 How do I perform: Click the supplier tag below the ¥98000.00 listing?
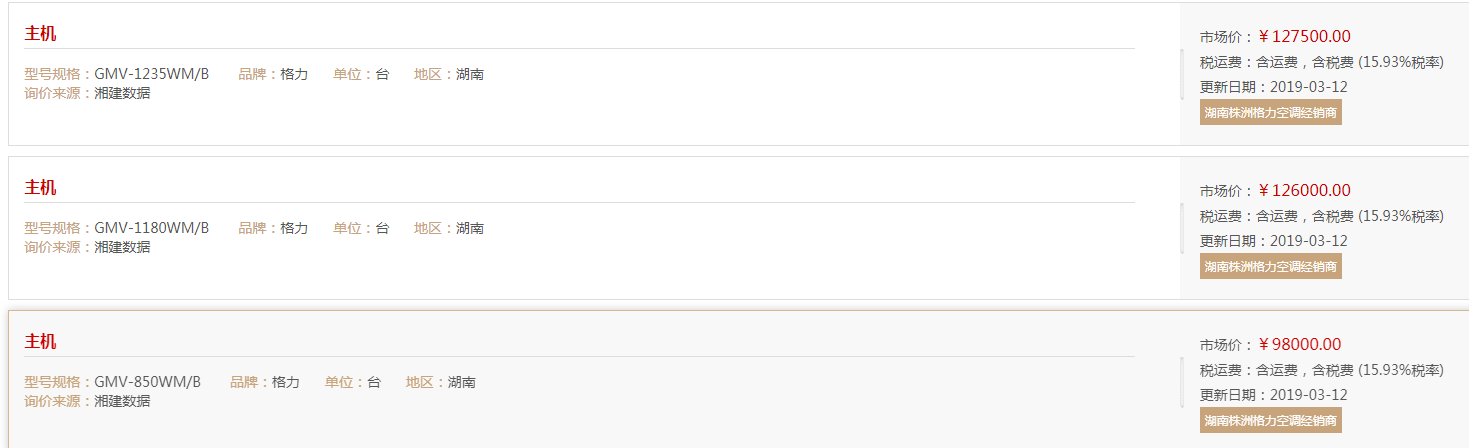(x=1270, y=420)
